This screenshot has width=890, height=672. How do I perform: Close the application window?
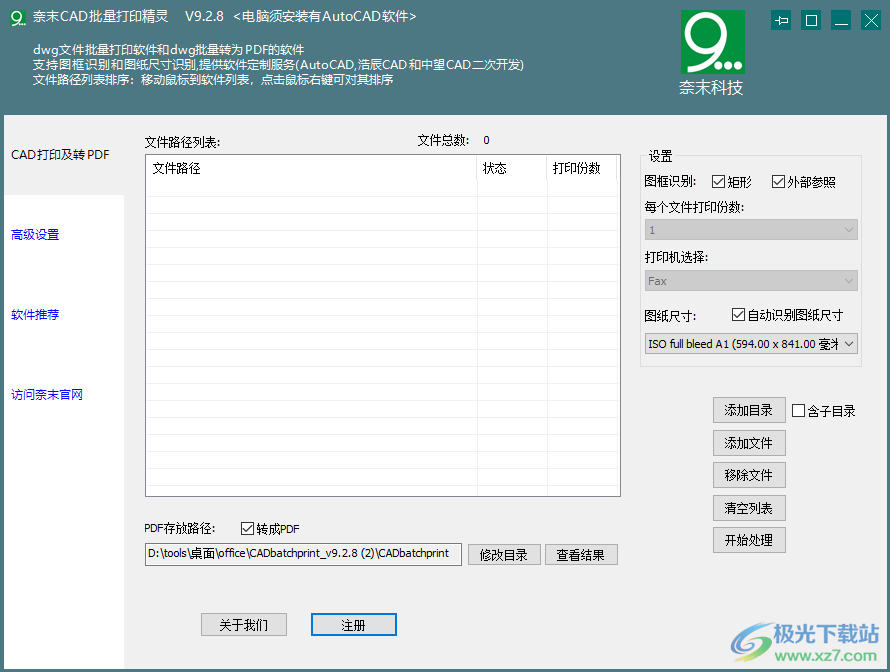point(871,21)
